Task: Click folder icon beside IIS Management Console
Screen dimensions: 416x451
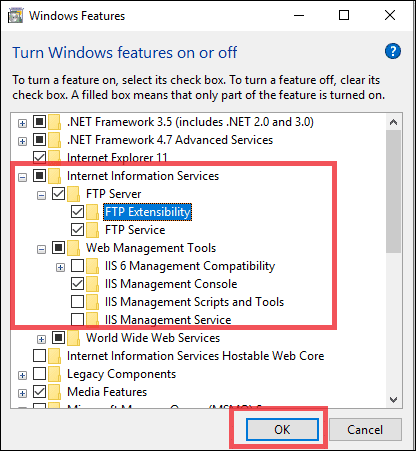Action: (x=93, y=284)
